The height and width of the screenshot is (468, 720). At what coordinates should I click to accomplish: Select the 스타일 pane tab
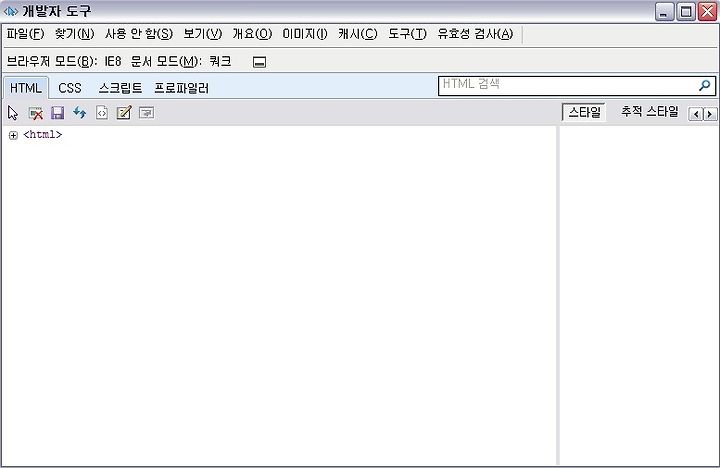[x=584, y=112]
